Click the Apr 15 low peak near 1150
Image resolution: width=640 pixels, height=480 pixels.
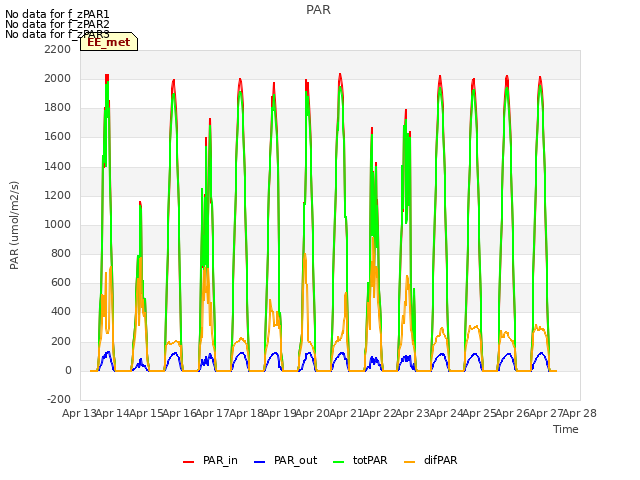pyautogui.click(x=140, y=203)
